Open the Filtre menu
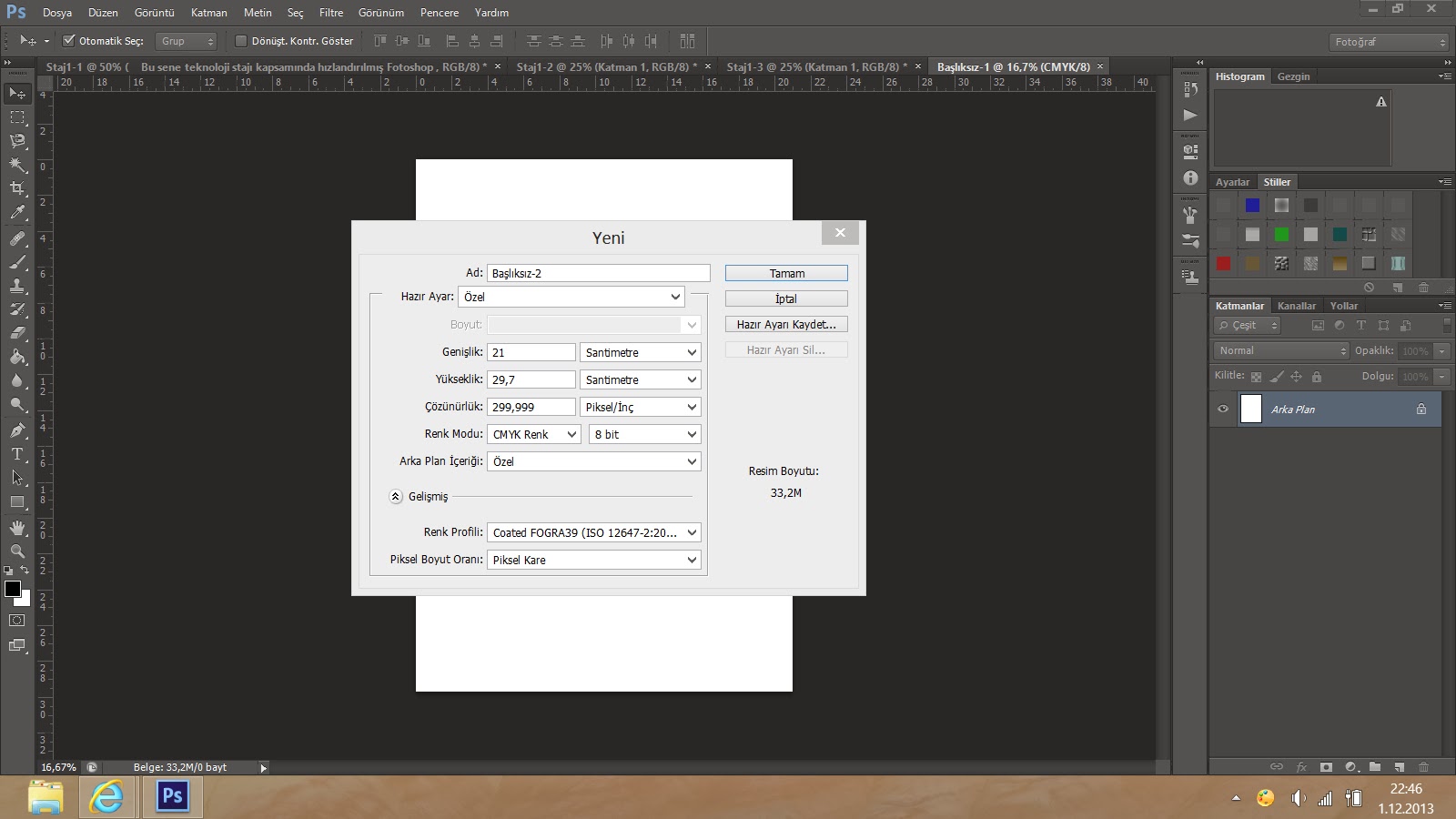Image resolution: width=1456 pixels, height=819 pixels. tap(331, 13)
